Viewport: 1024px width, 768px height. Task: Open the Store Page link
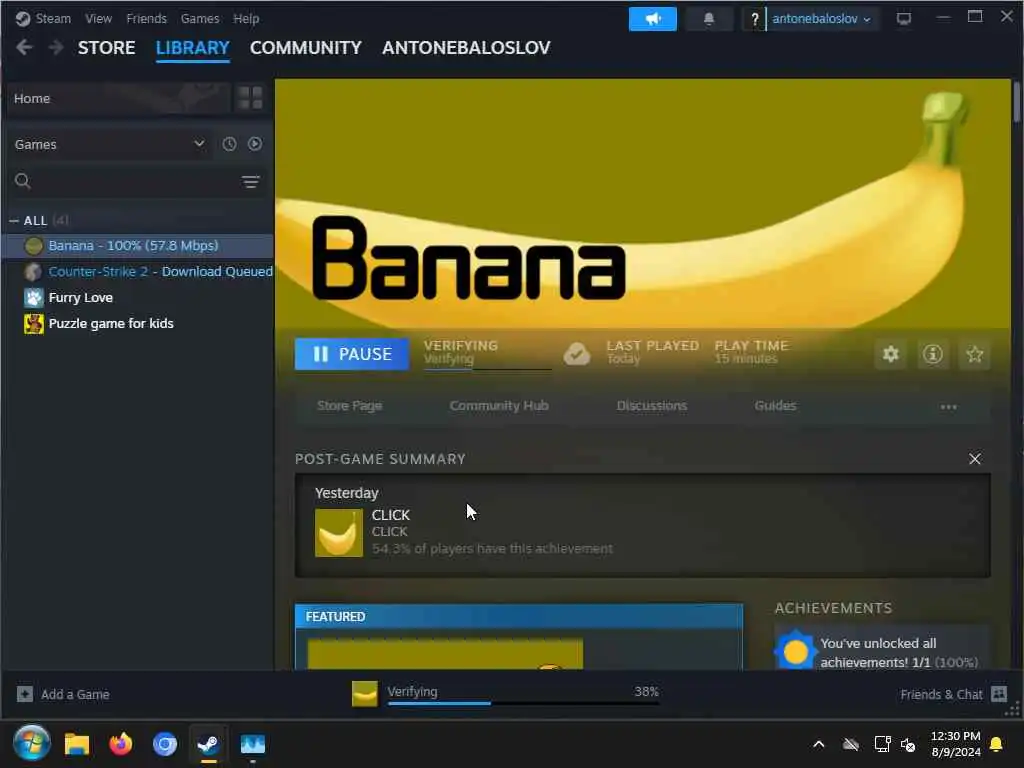coord(349,406)
